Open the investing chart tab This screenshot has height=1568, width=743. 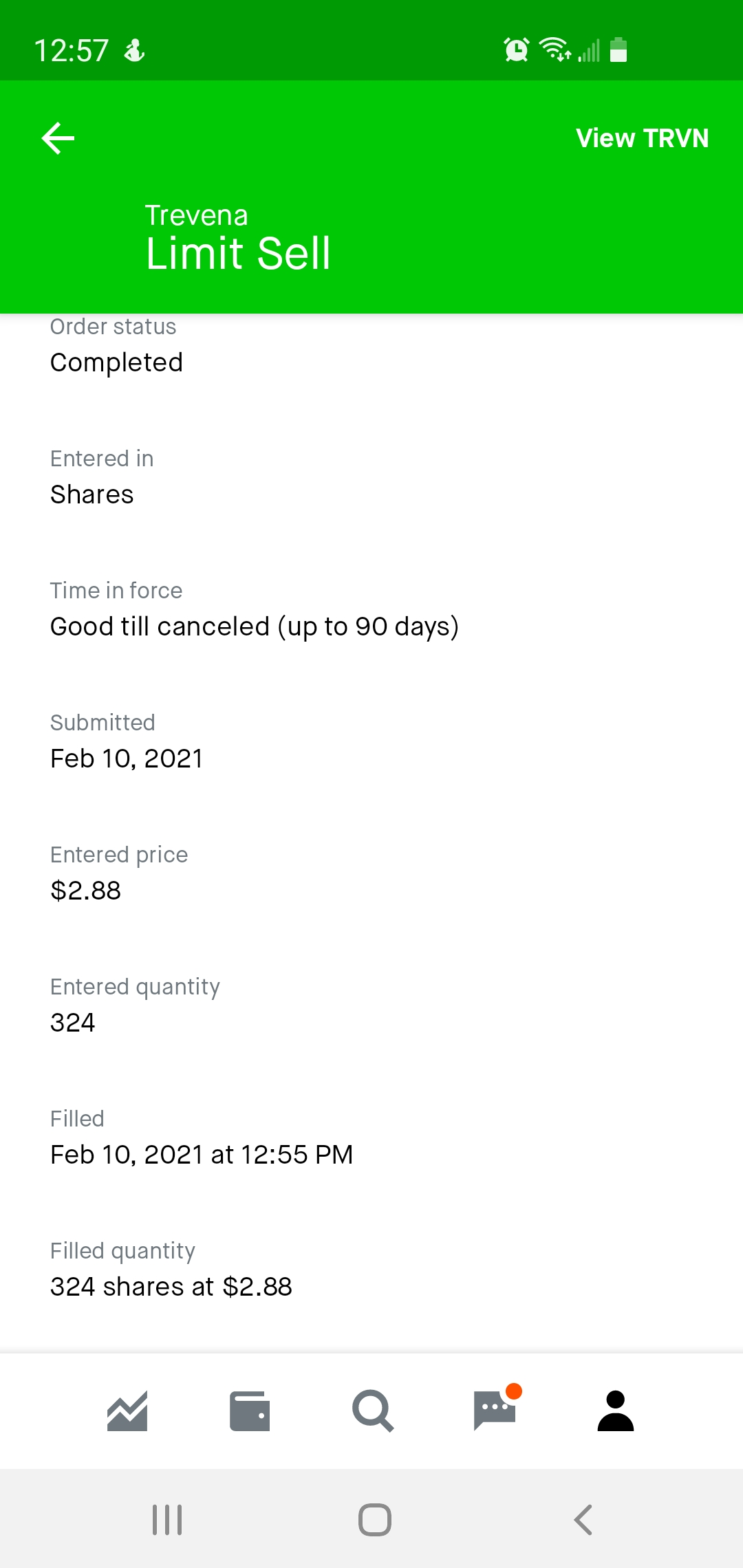[127, 1411]
